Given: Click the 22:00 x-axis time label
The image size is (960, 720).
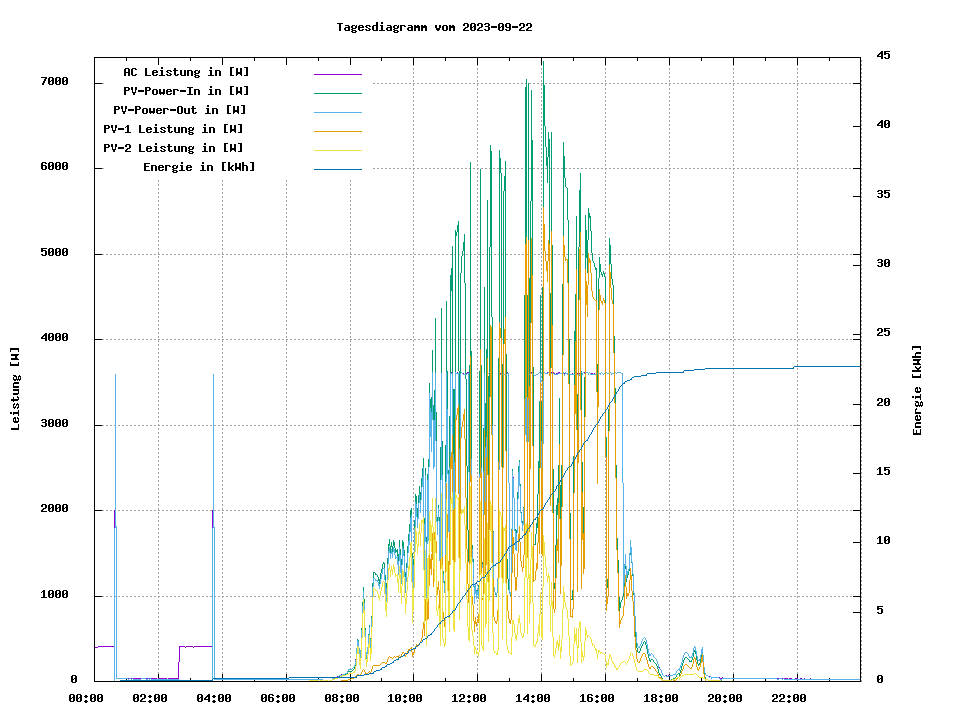Looking at the screenshot, I should click(x=788, y=699).
